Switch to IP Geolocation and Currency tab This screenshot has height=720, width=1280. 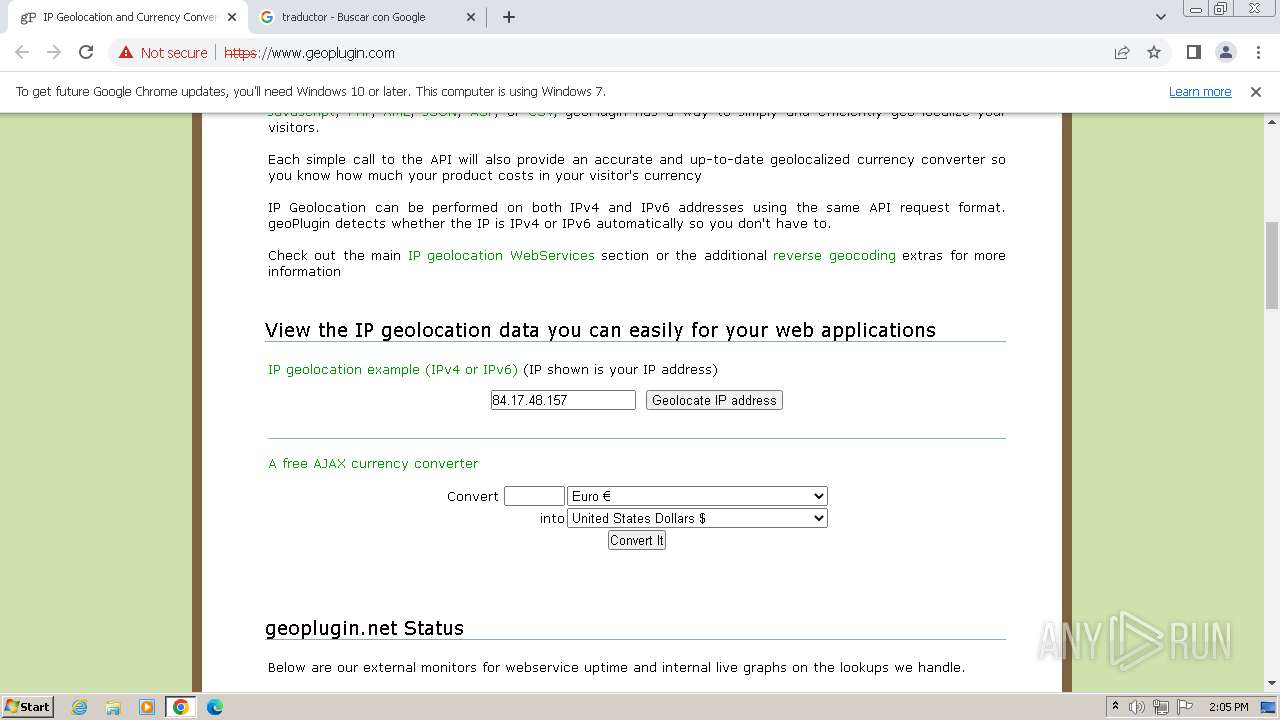(129, 17)
